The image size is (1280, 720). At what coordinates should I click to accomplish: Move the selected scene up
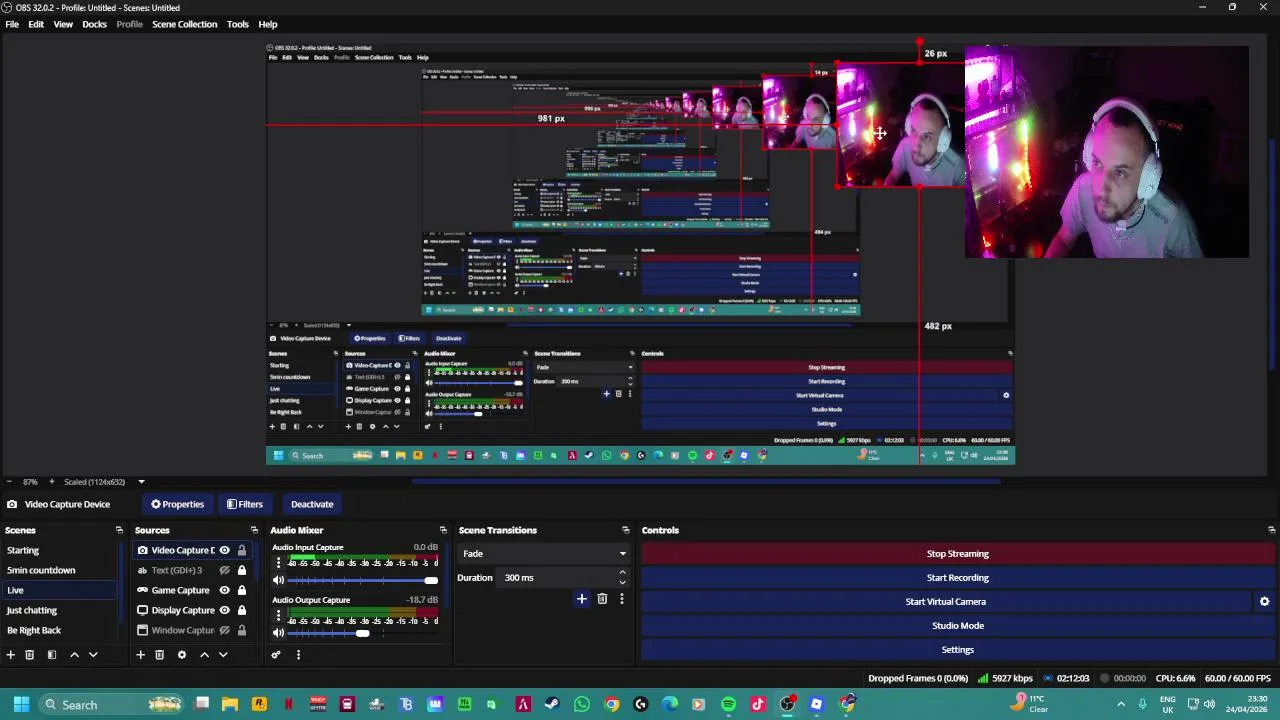(x=74, y=655)
